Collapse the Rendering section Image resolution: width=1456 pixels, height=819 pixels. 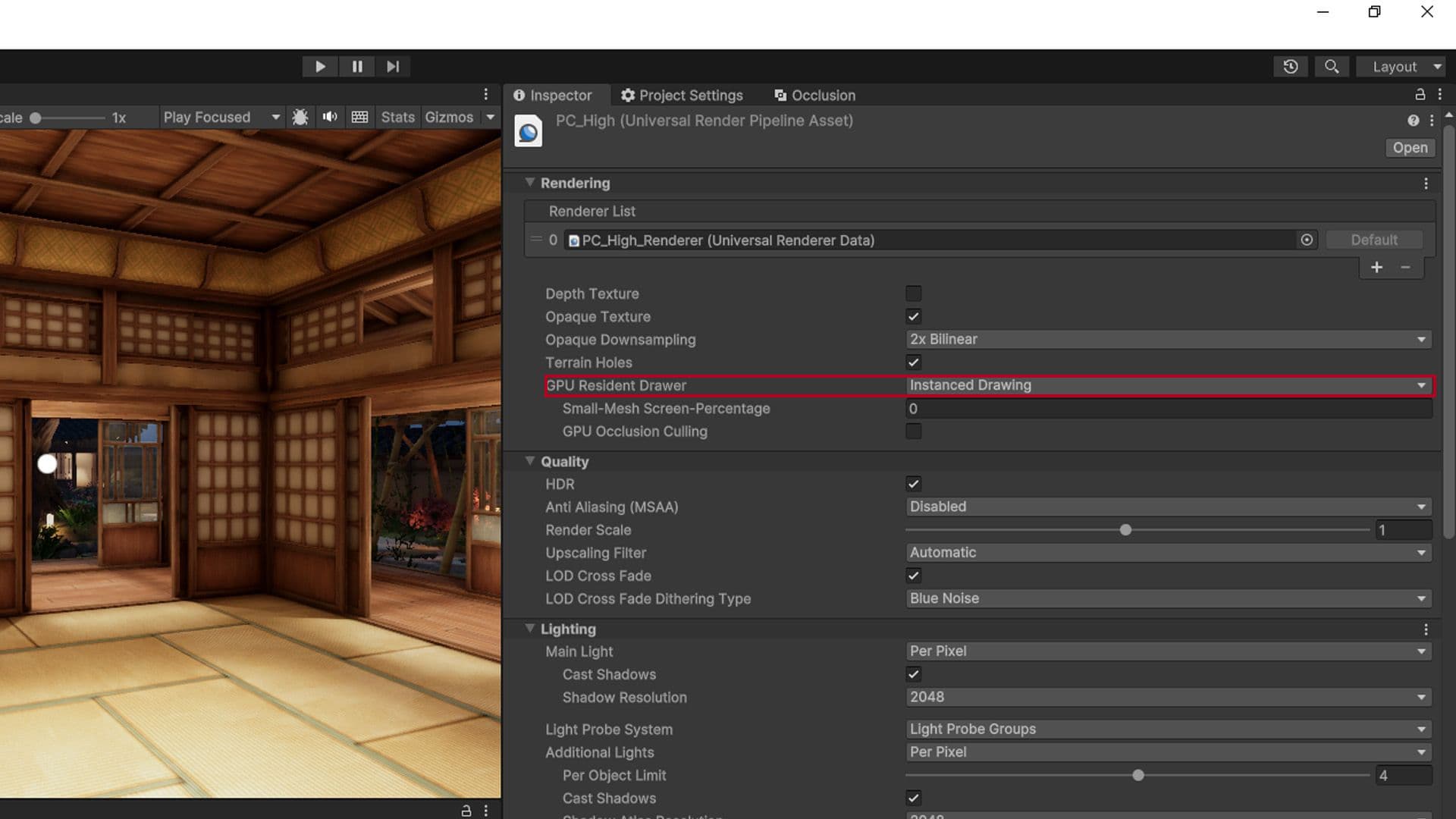(530, 183)
